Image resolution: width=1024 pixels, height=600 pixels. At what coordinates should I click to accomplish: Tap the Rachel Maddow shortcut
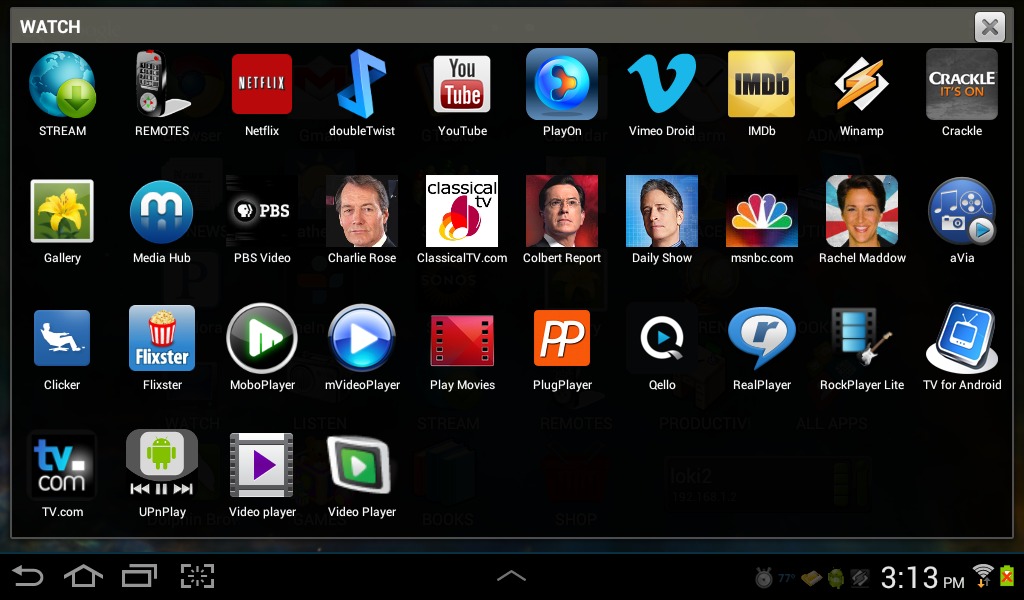(x=861, y=211)
